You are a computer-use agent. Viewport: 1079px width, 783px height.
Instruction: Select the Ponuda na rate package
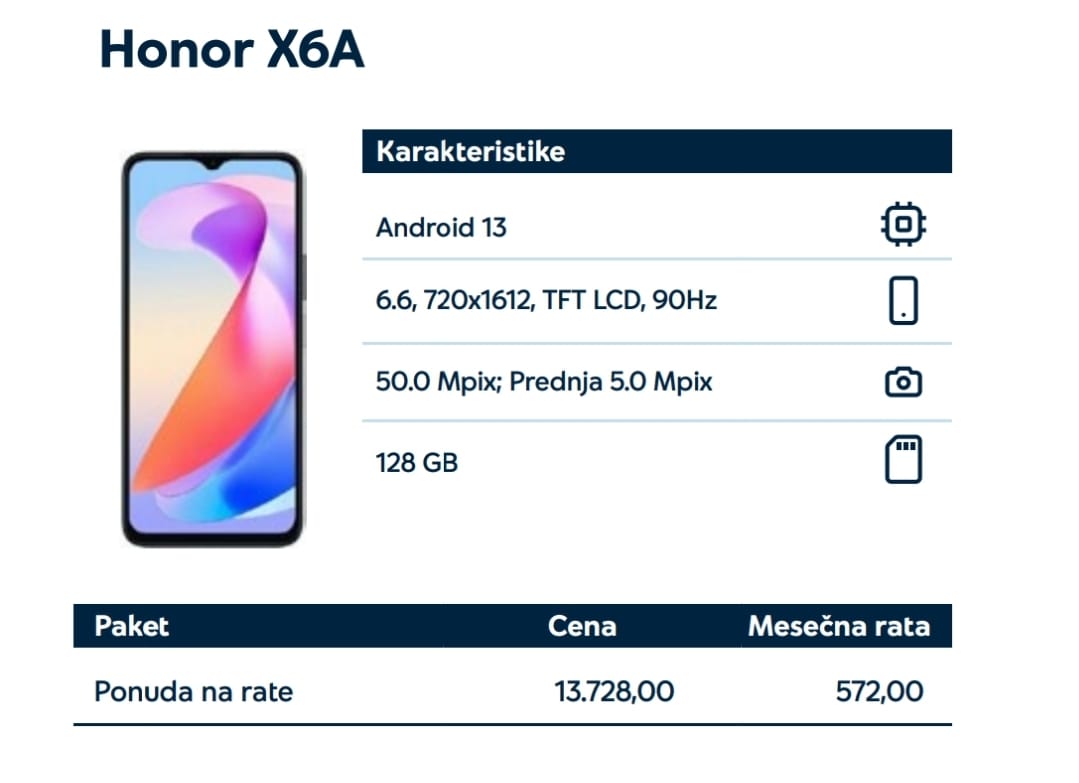pyautogui.click(x=193, y=691)
